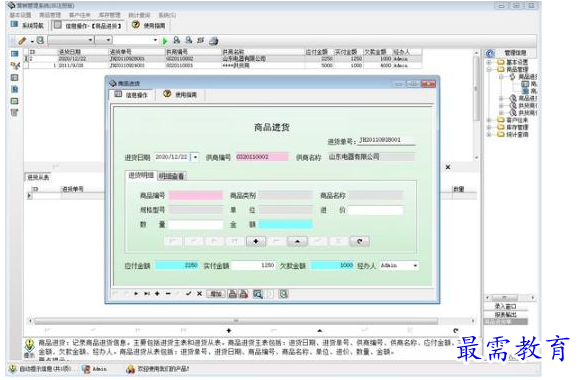Click the plus insert icon in dialog bottom toolbar
Viewport: 578px width, 380px height.
tap(157, 294)
